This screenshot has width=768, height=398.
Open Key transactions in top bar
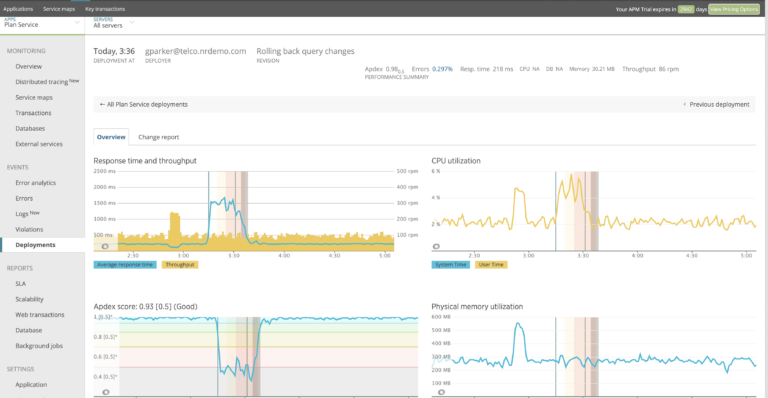click(x=105, y=9)
